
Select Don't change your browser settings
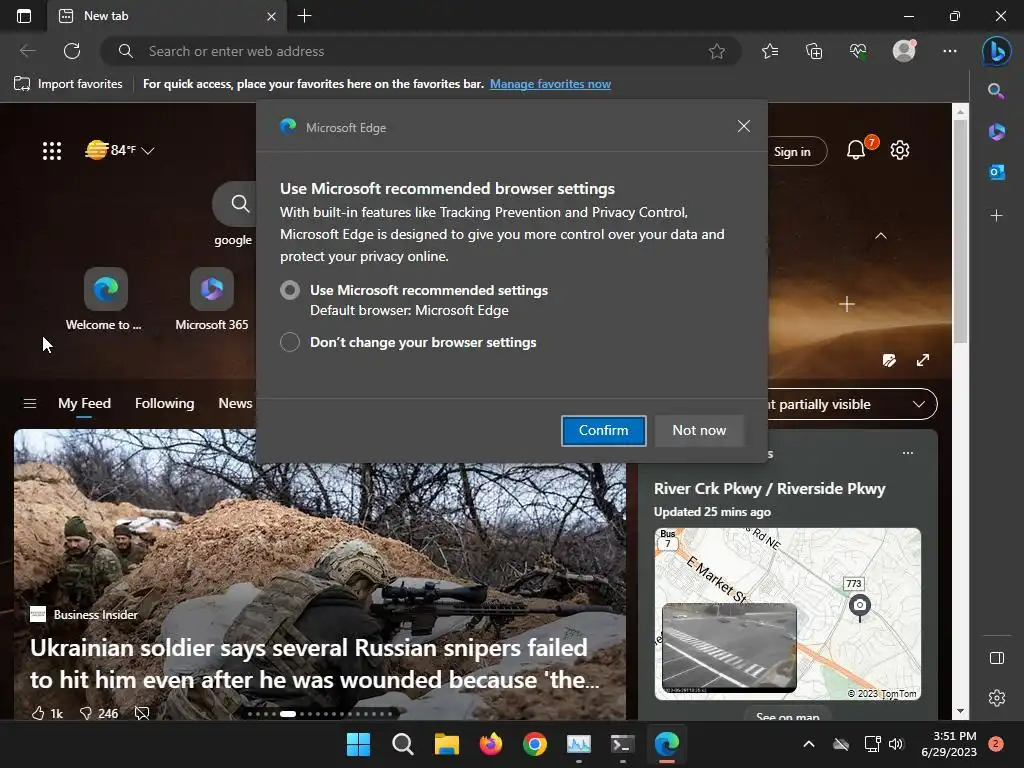[x=290, y=342]
